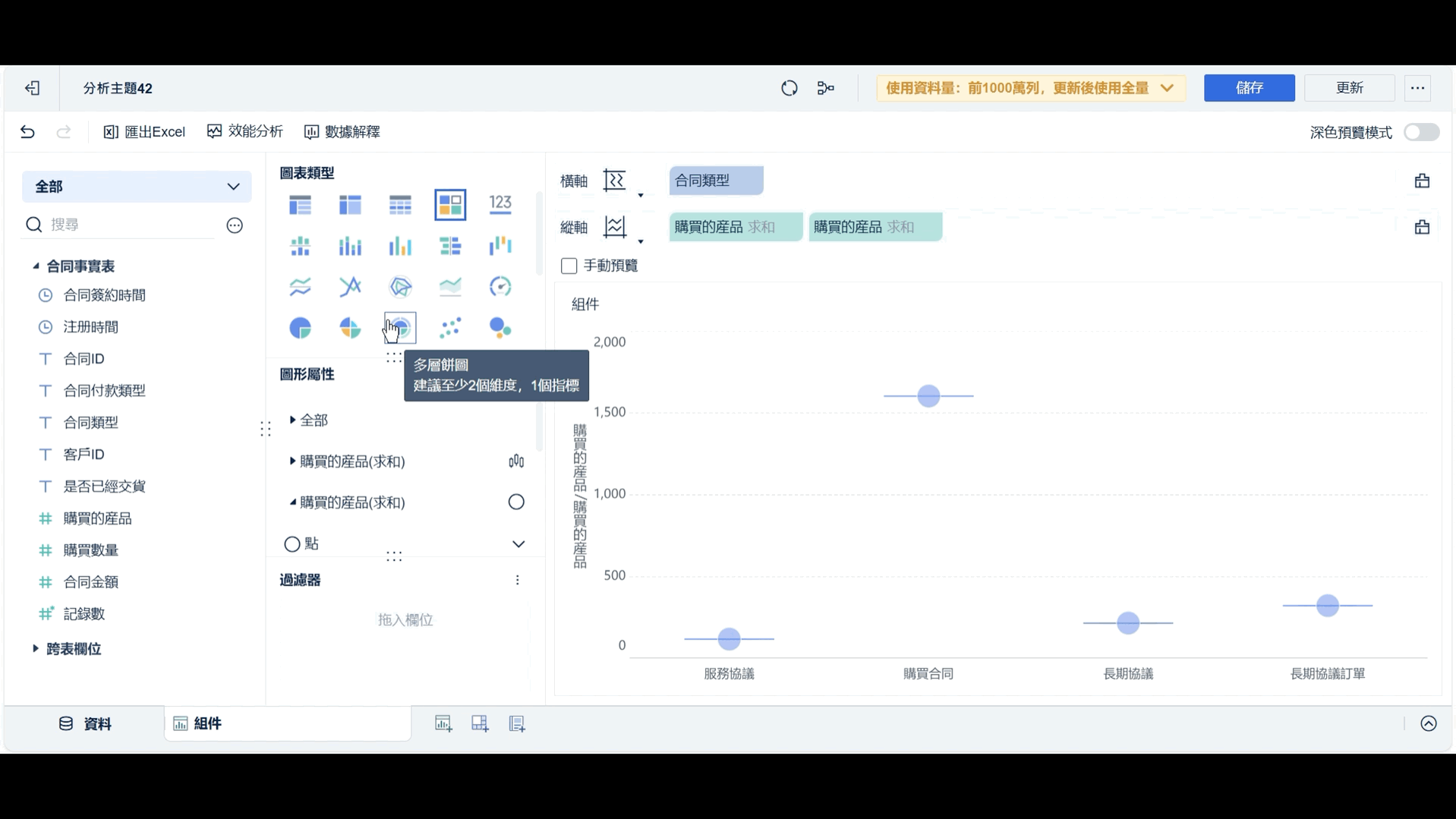This screenshot has height=819, width=1456.
Task: Open 縱軸 axis chart dropdown icon
Action: coord(641,242)
